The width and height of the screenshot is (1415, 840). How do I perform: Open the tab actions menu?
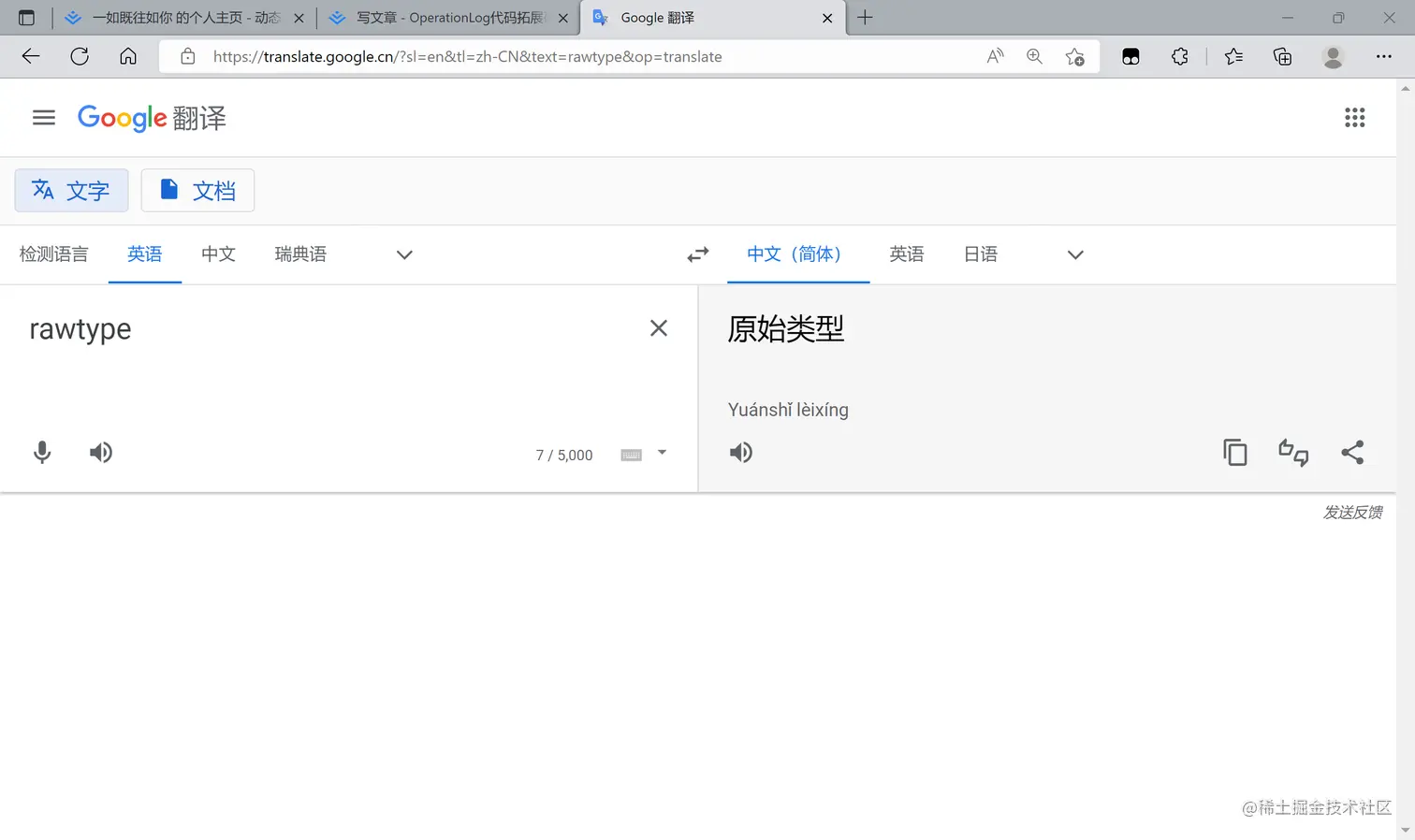26,18
